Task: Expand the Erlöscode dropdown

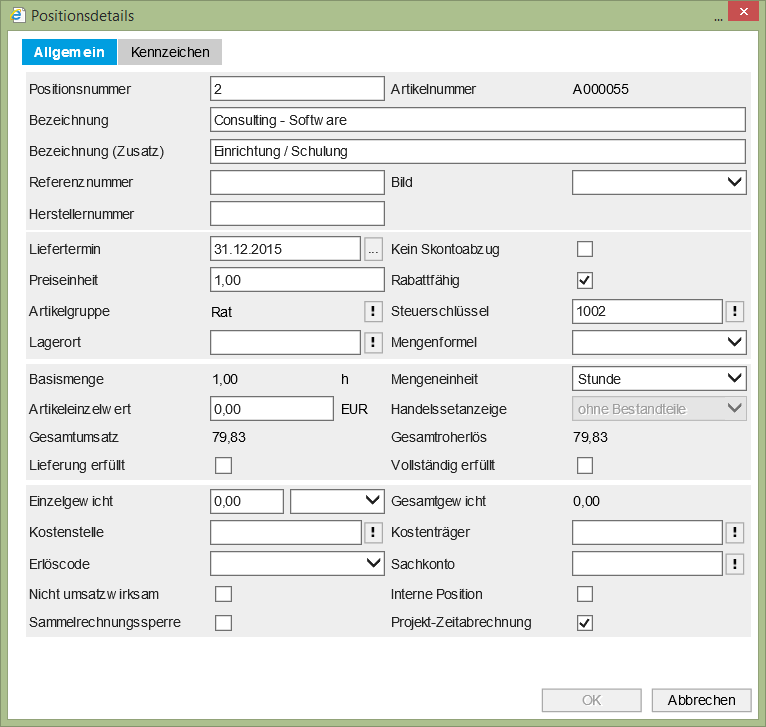Action: tap(297, 564)
